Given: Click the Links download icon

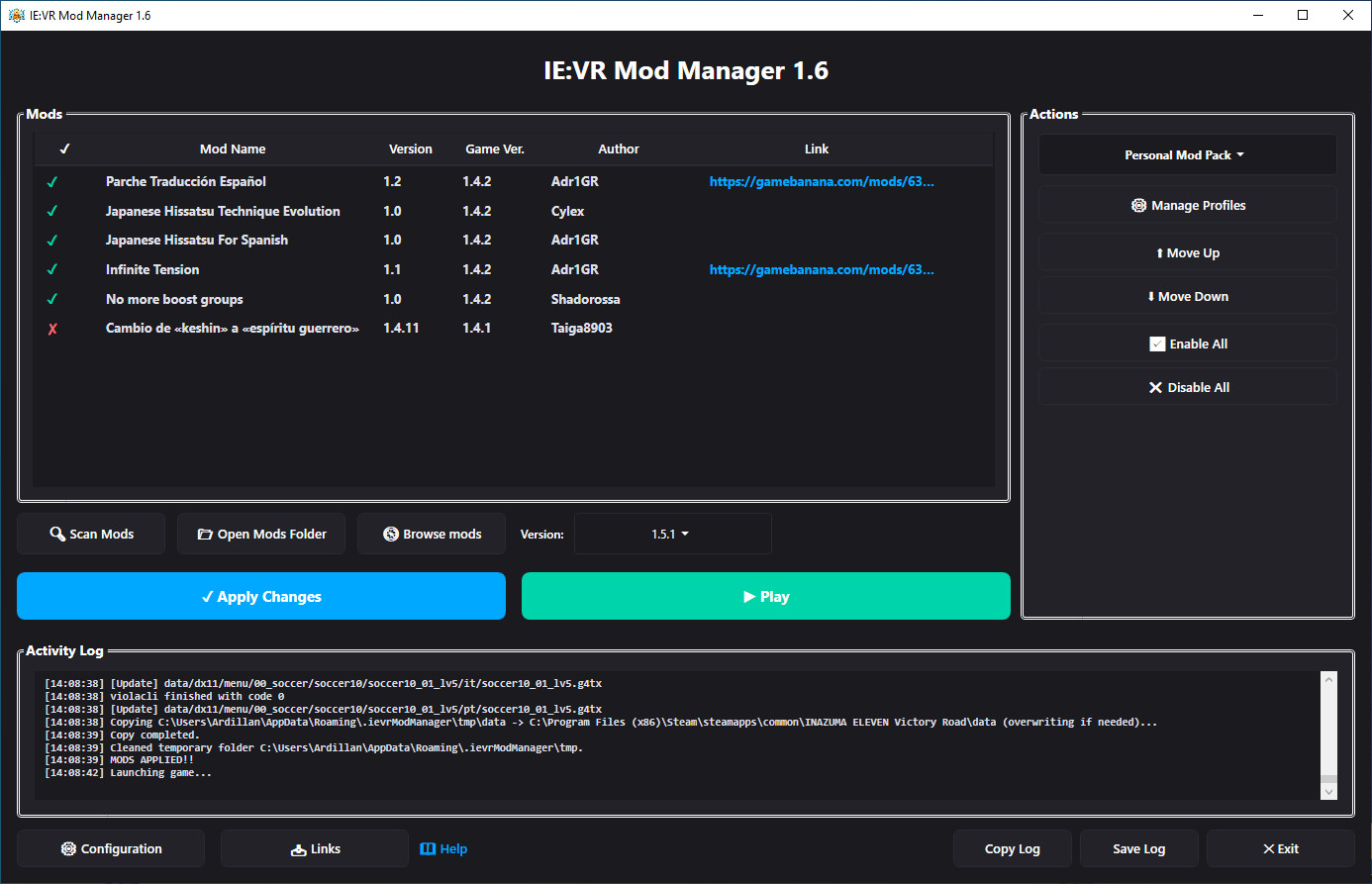Looking at the screenshot, I should coord(298,850).
